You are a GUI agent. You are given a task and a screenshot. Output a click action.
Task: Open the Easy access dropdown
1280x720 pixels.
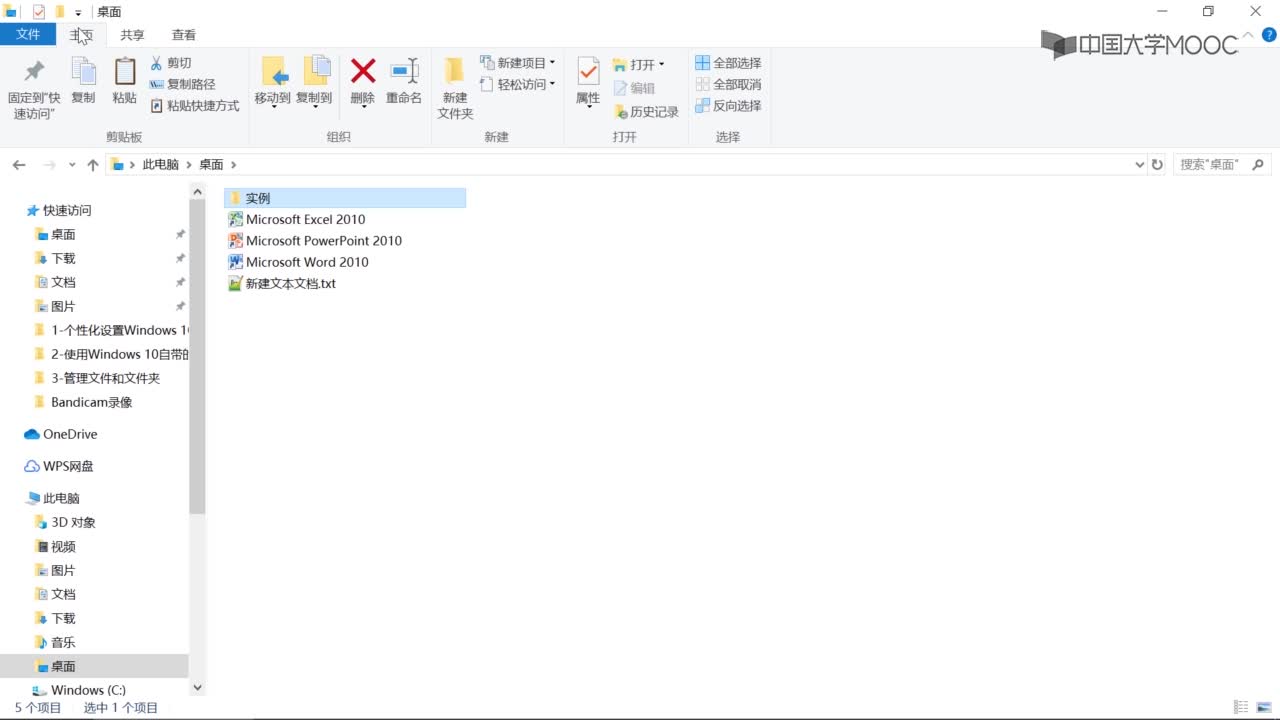pyautogui.click(x=518, y=84)
